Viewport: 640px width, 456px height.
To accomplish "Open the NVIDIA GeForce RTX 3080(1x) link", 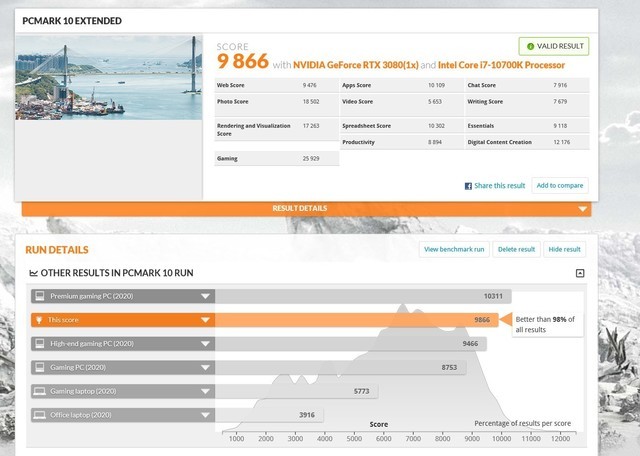I will tap(356, 65).
